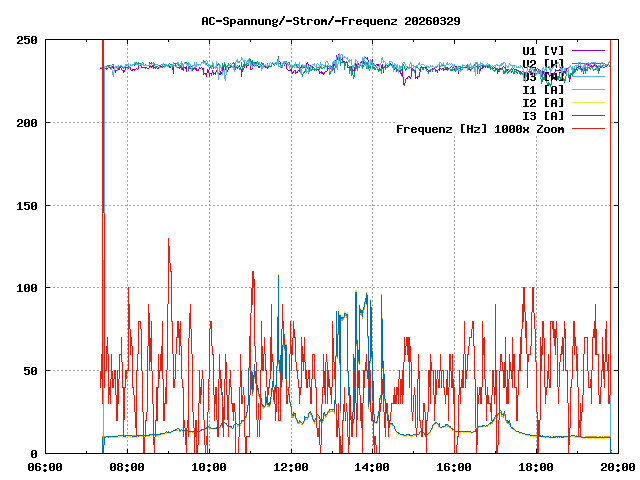640x480 pixels.
Task: Click the 06:00 x-axis time label
Action: tap(45, 466)
